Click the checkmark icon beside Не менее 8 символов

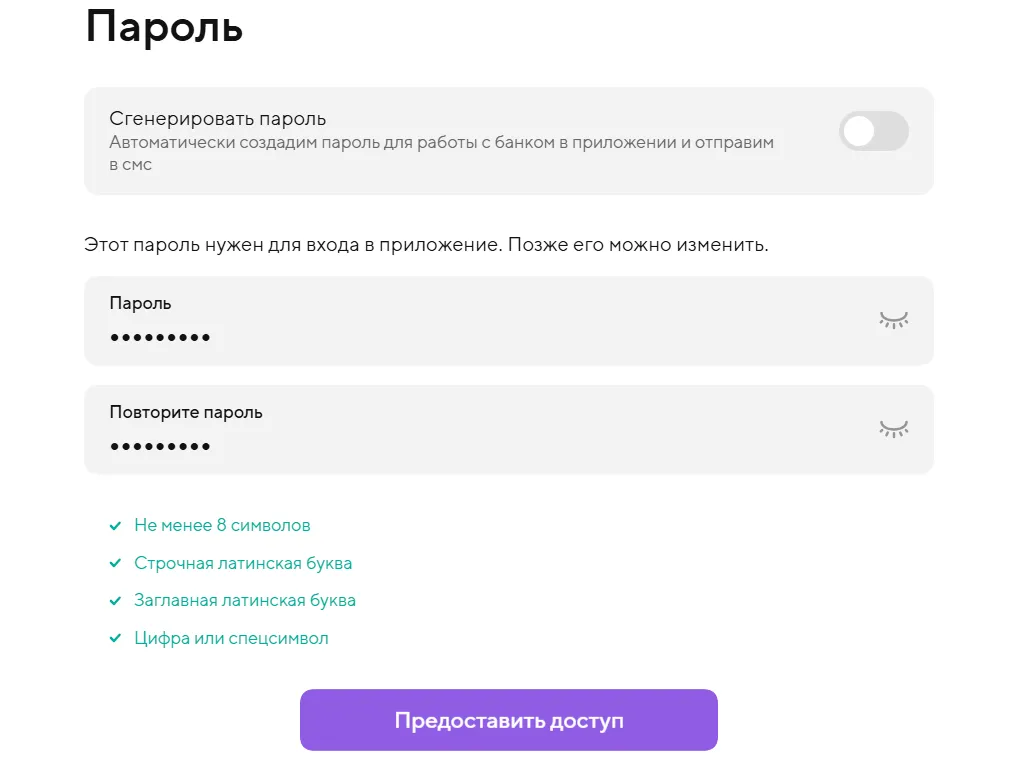pos(115,526)
